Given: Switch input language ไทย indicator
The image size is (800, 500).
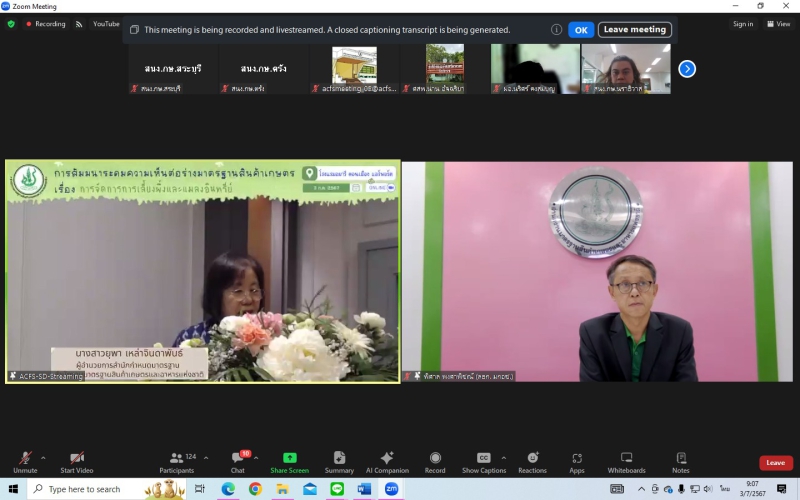Looking at the screenshot, I should pyautogui.click(x=724, y=489).
